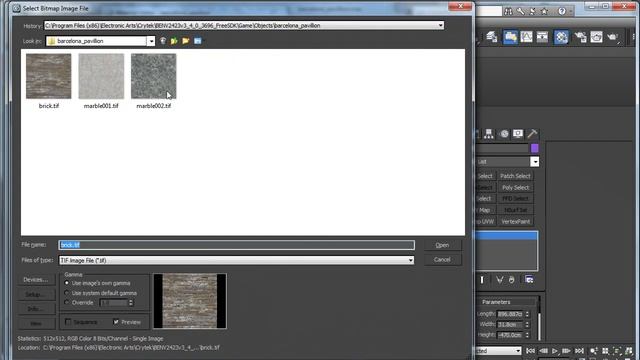The image size is (640, 360).
Task: Click the Render Production teapot icon
Action: pos(612,37)
